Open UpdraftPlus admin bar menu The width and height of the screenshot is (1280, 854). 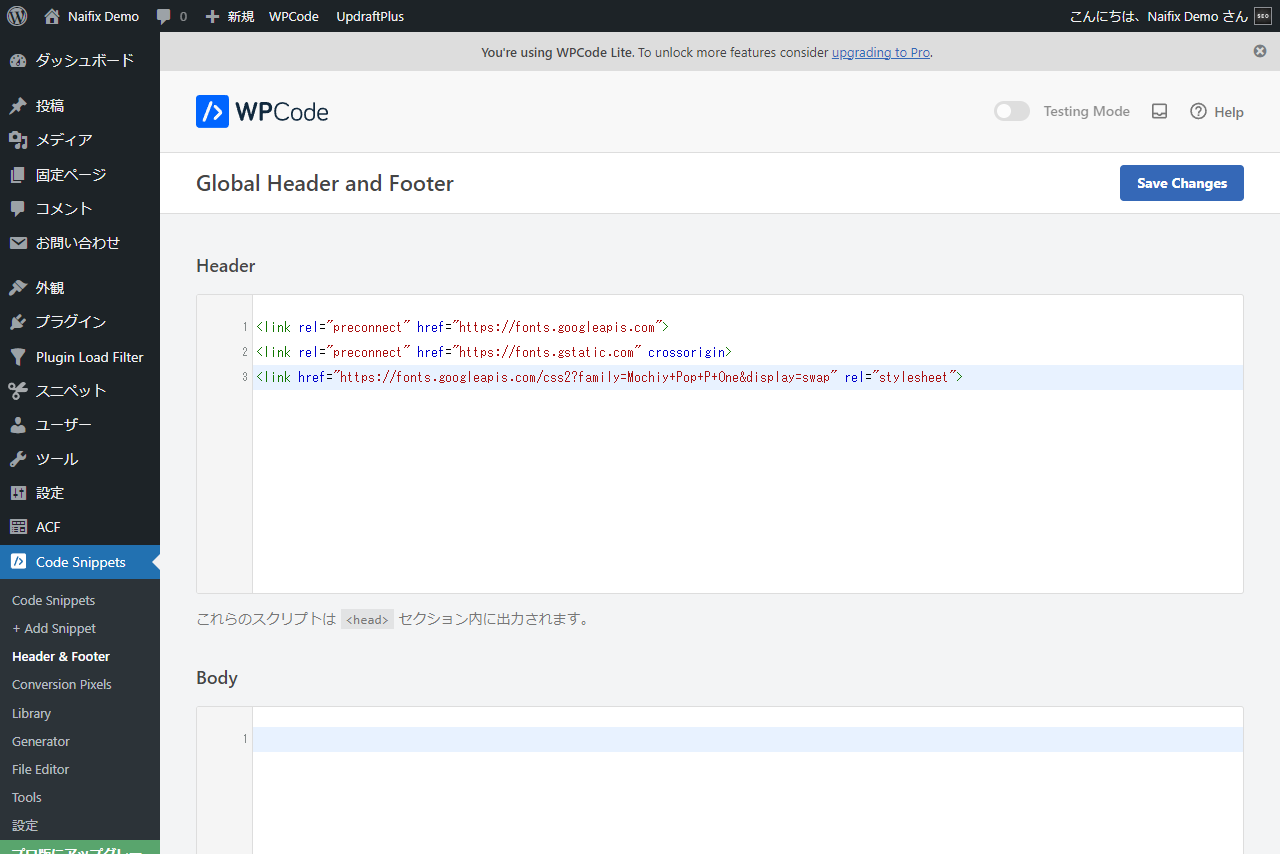(370, 16)
